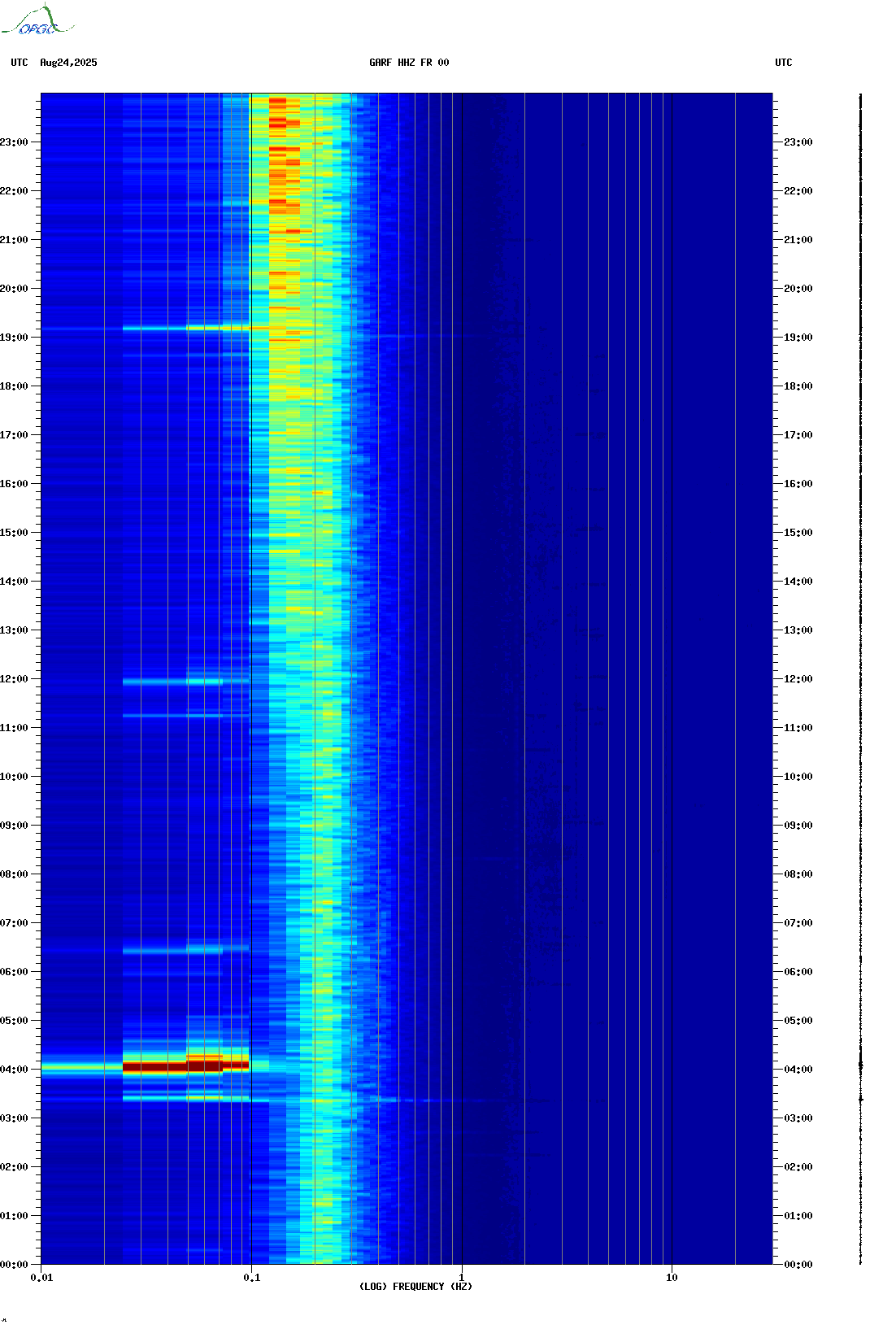Click the 07:00 label on right axis
This screenshot has width=896, height=1329.
tap(798, 923)
